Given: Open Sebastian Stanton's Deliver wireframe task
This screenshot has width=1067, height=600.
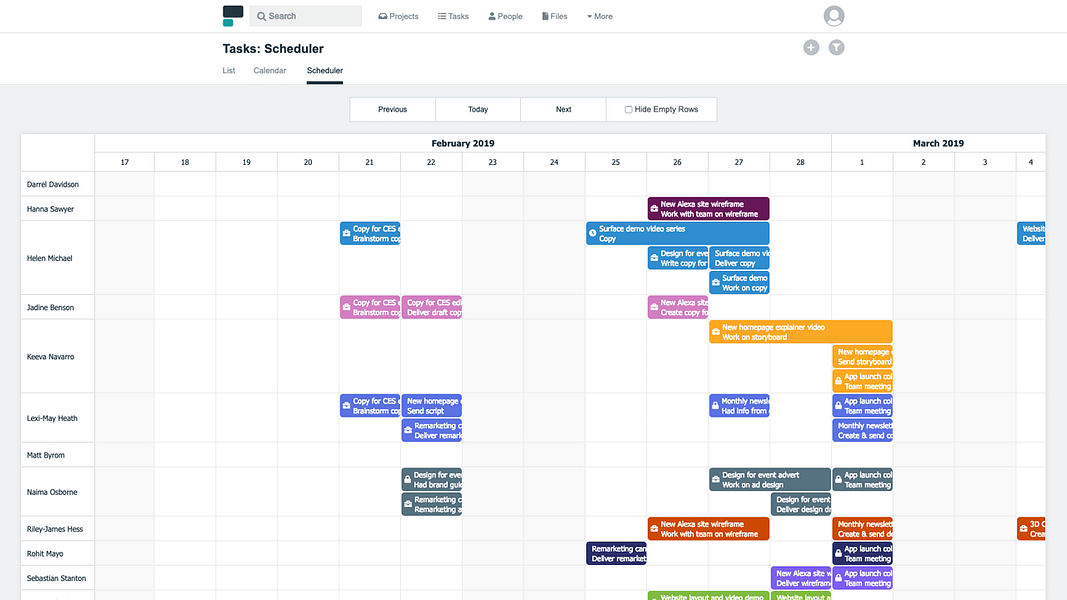Looking at the screenshot, I should tap(801, 578).
